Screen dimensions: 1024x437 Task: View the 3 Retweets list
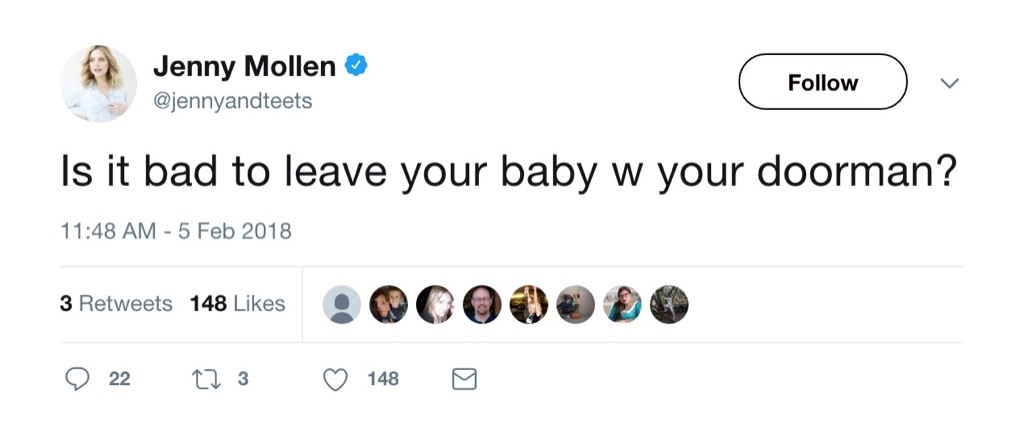point(116,304)
